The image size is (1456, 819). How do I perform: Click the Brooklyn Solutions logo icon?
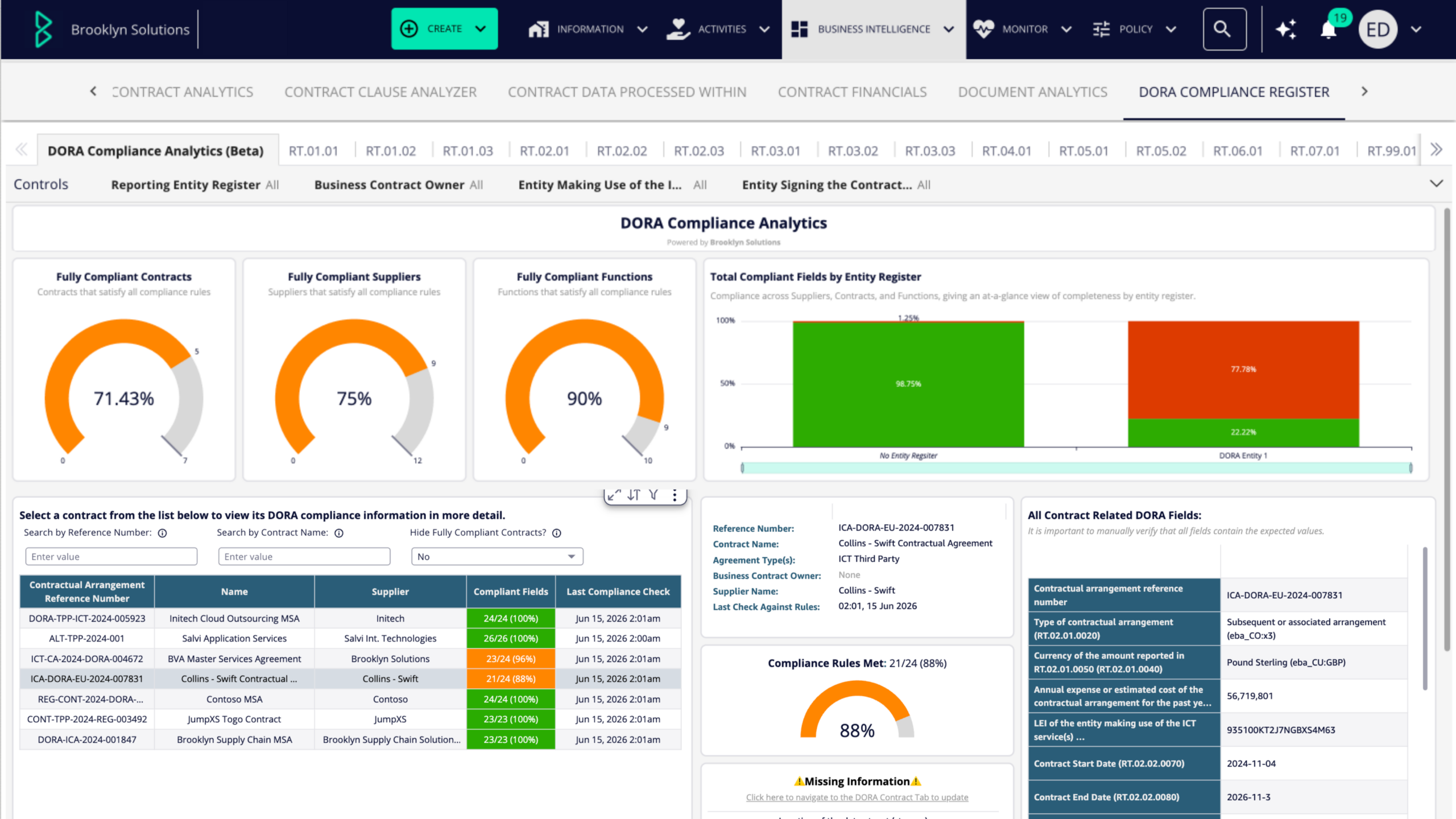click(x=43, y=29)
